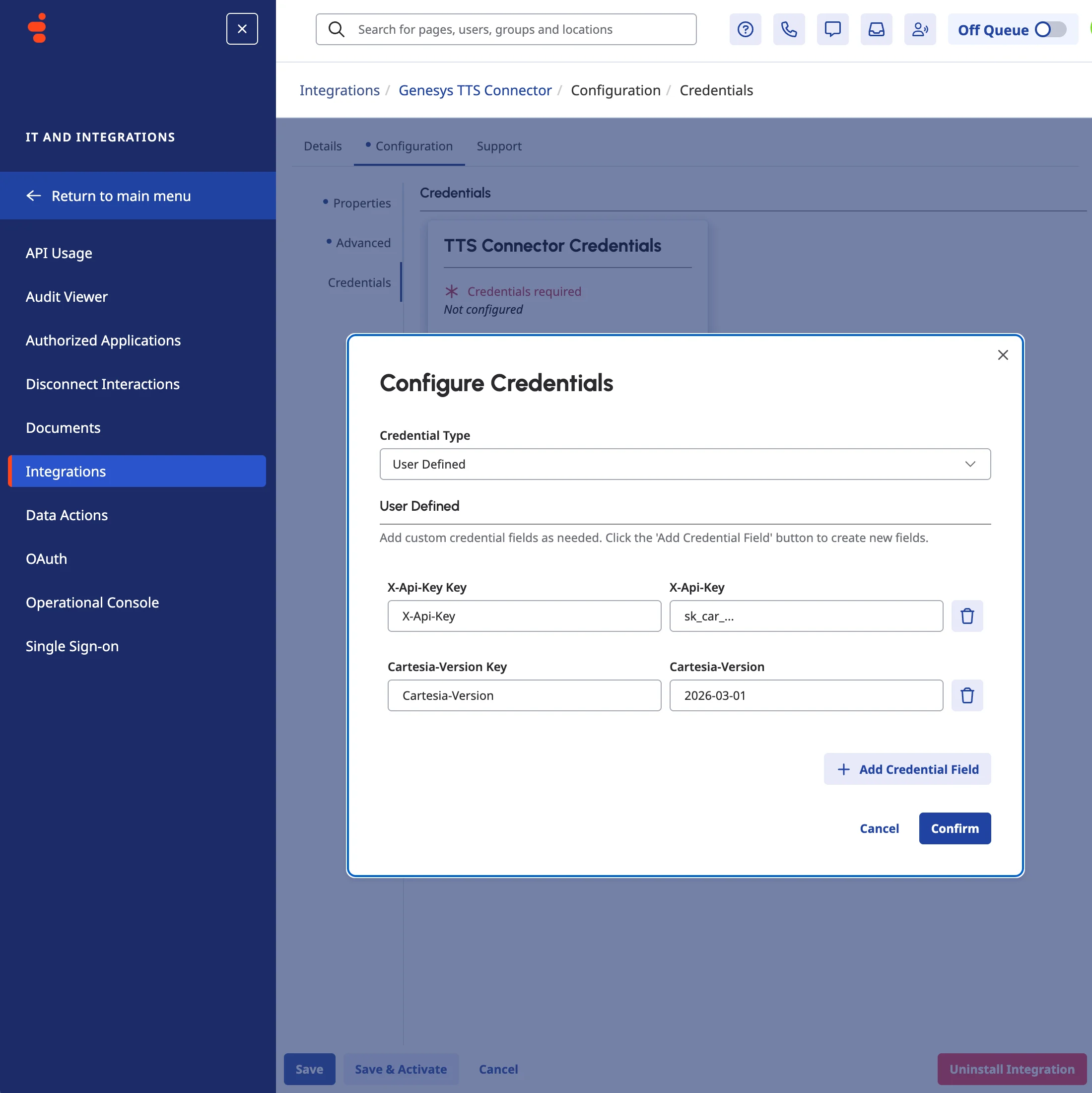Select the Advanced section
Viewport: 1092px width, 1093px height.
point(363,243)
